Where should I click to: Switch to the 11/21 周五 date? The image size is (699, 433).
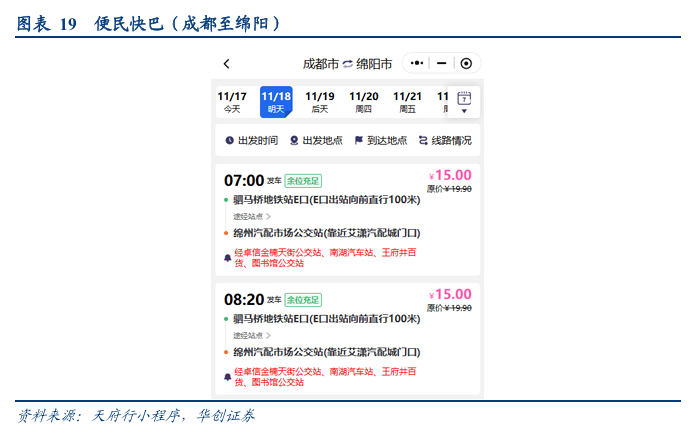pos(407,102)
